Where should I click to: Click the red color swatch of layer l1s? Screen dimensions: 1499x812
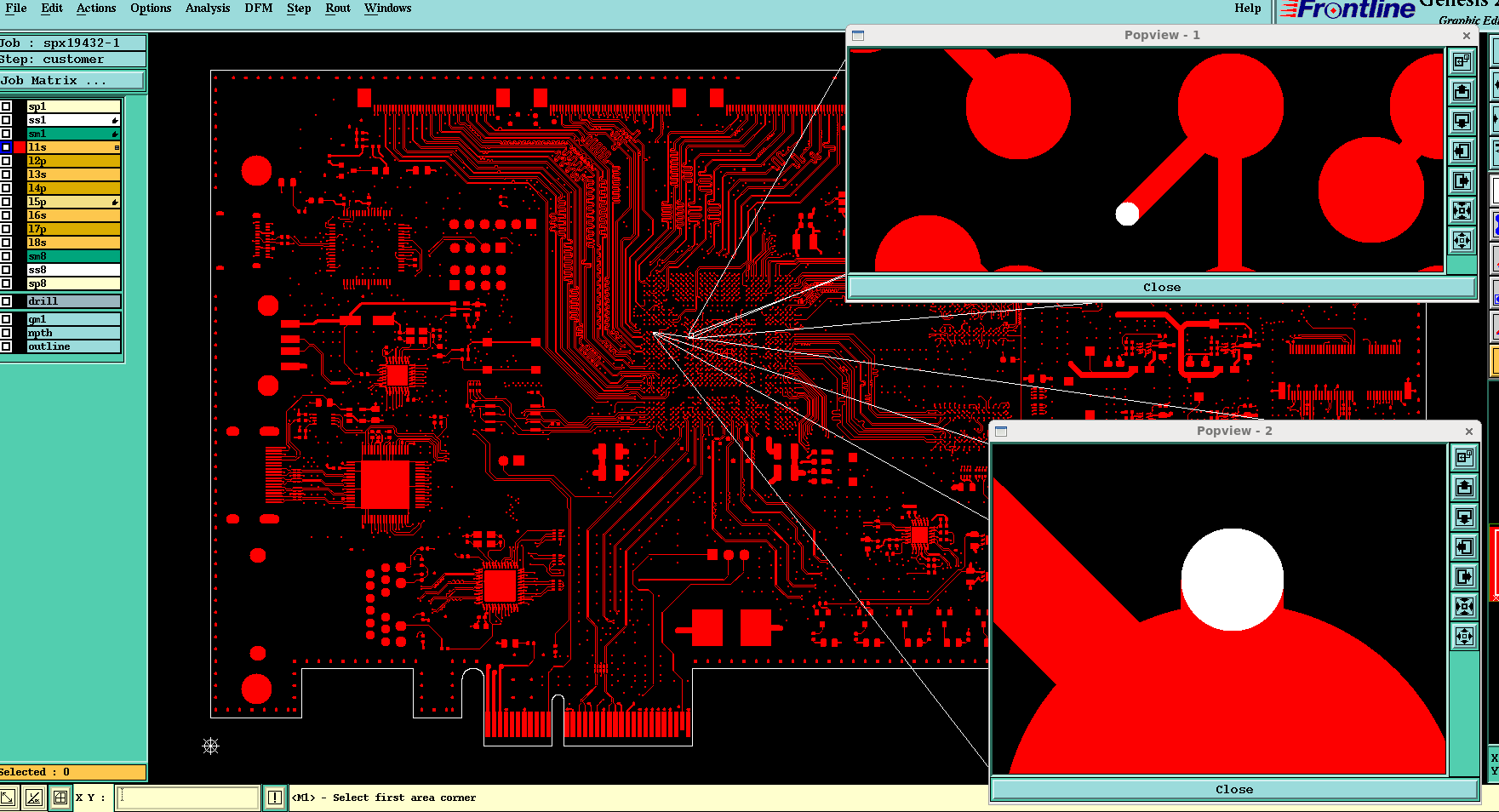(x=20, y=147)
